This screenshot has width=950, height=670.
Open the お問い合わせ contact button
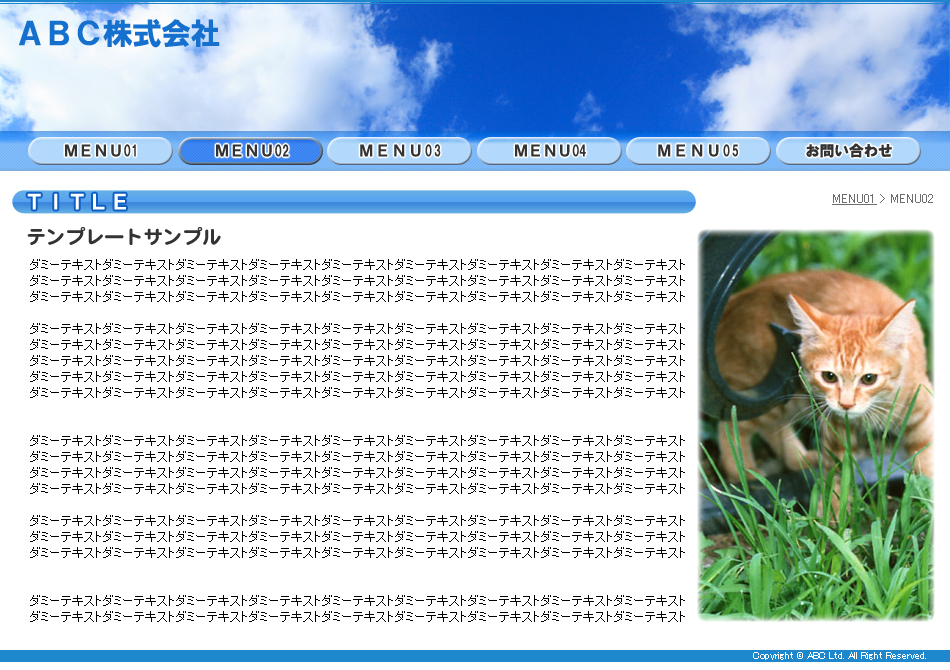coord(848,151)
